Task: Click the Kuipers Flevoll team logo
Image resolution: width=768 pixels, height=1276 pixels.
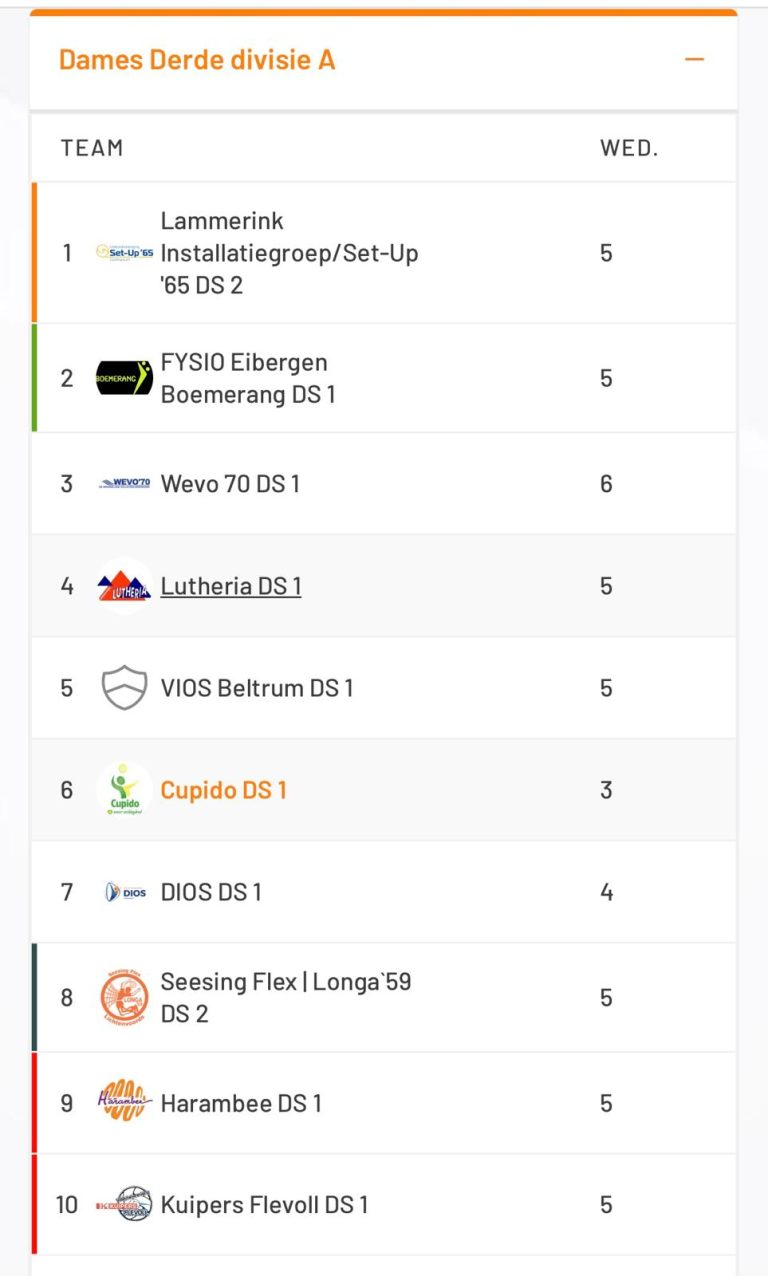Action: click(125, 1205)
